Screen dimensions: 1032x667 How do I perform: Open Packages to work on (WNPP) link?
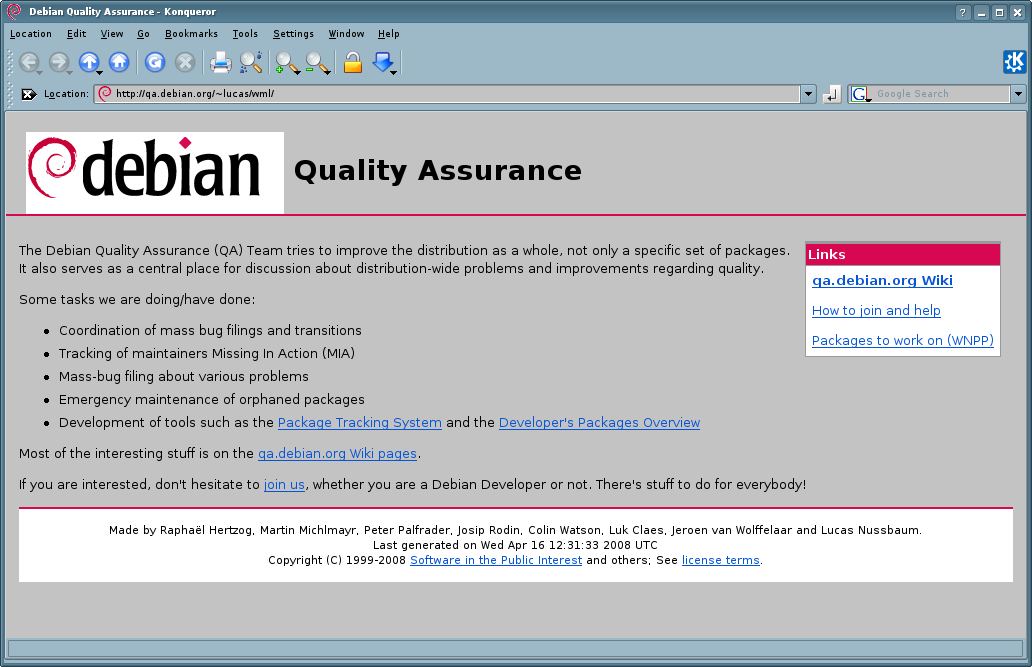coord(902,340)
